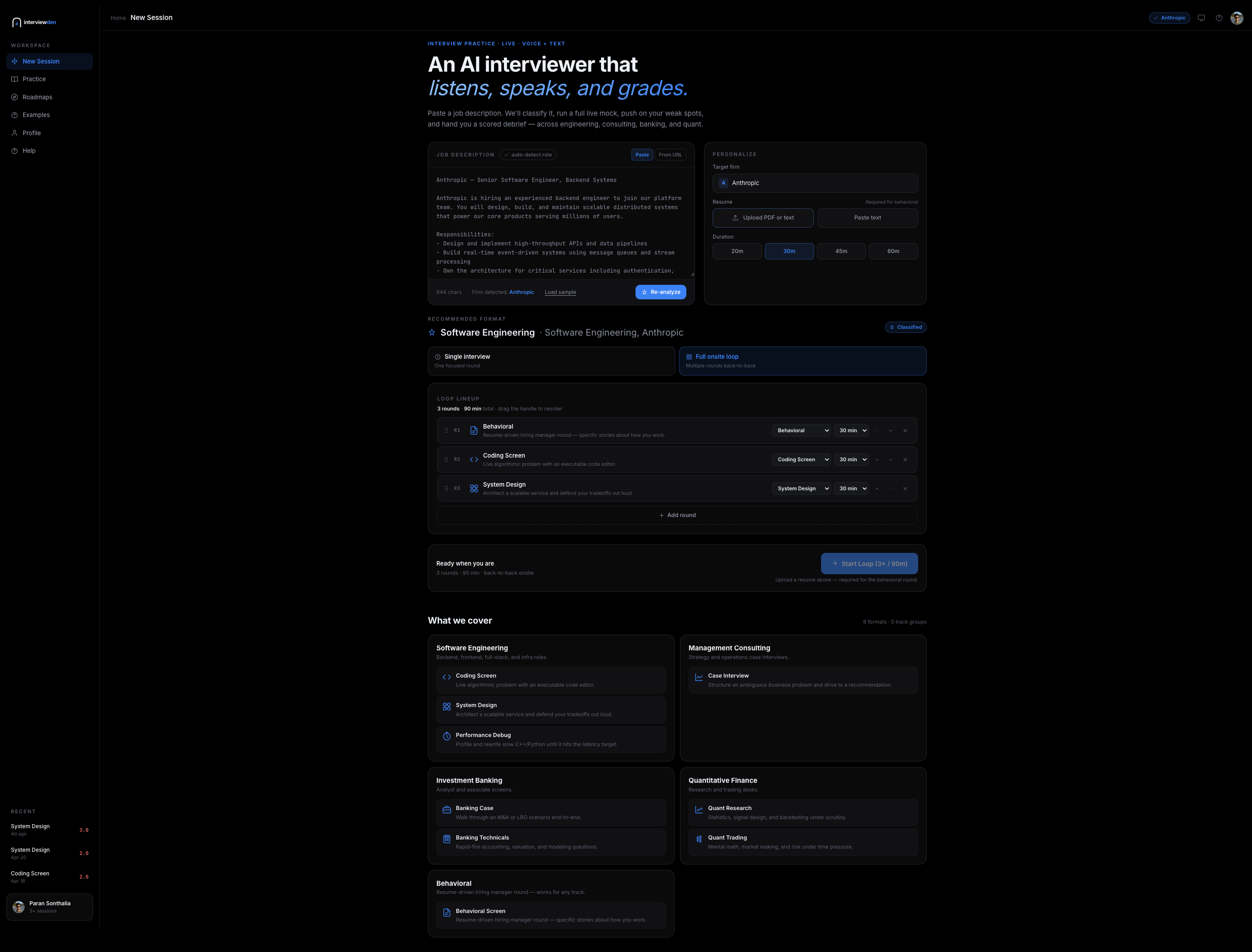Toggle the auto-detect role chip
Image resolution: width=1252 pixels, height=952 pixels.
tap(528, 155)
